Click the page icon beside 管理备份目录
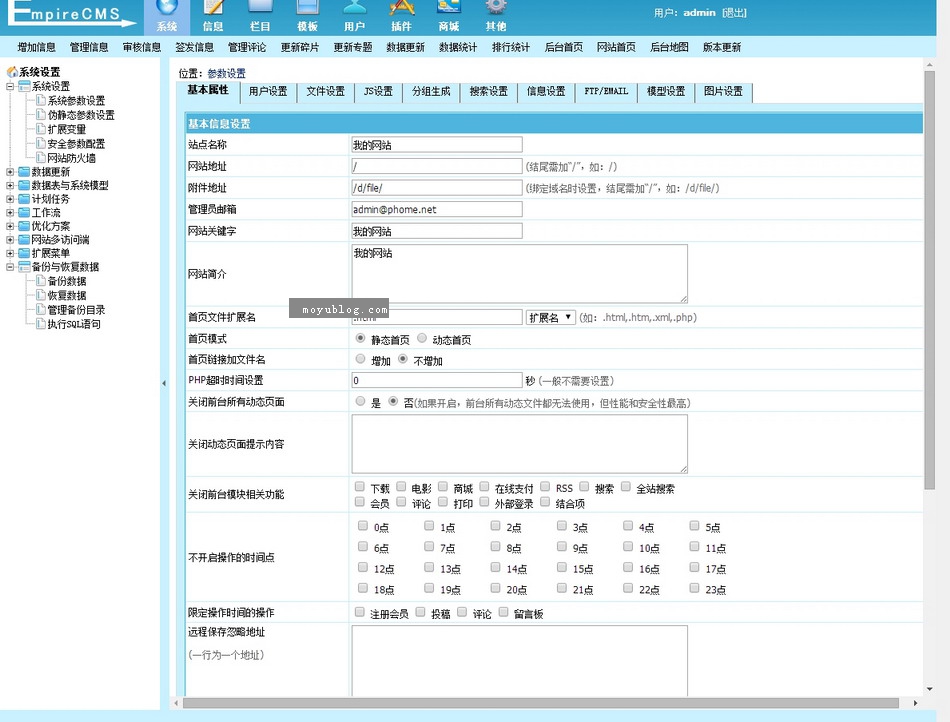 41,310
